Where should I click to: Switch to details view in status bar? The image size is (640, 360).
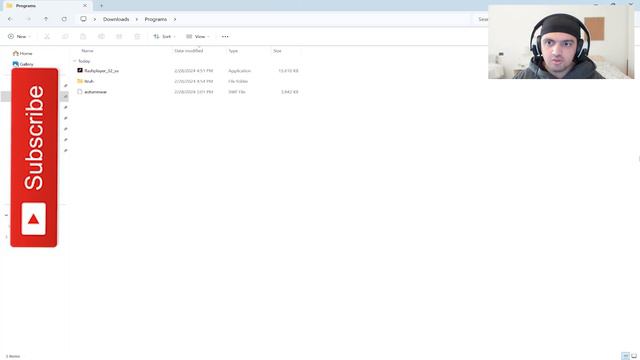pyautogui.click(x=625, y=356)
